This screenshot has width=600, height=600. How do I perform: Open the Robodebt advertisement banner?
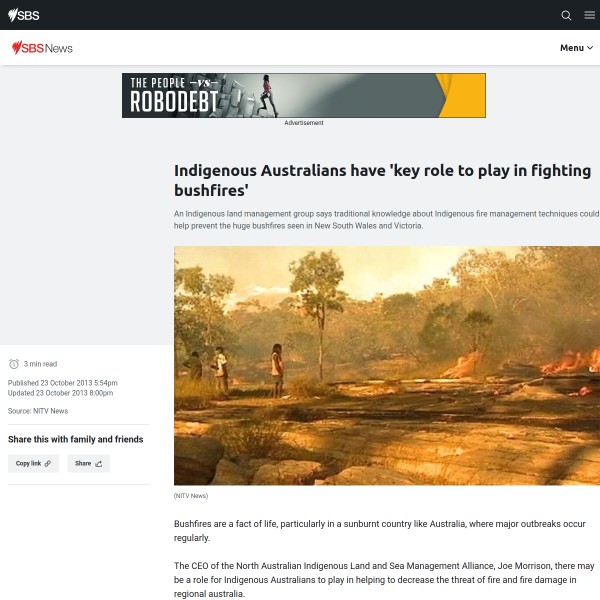click(x=304, y=96)
